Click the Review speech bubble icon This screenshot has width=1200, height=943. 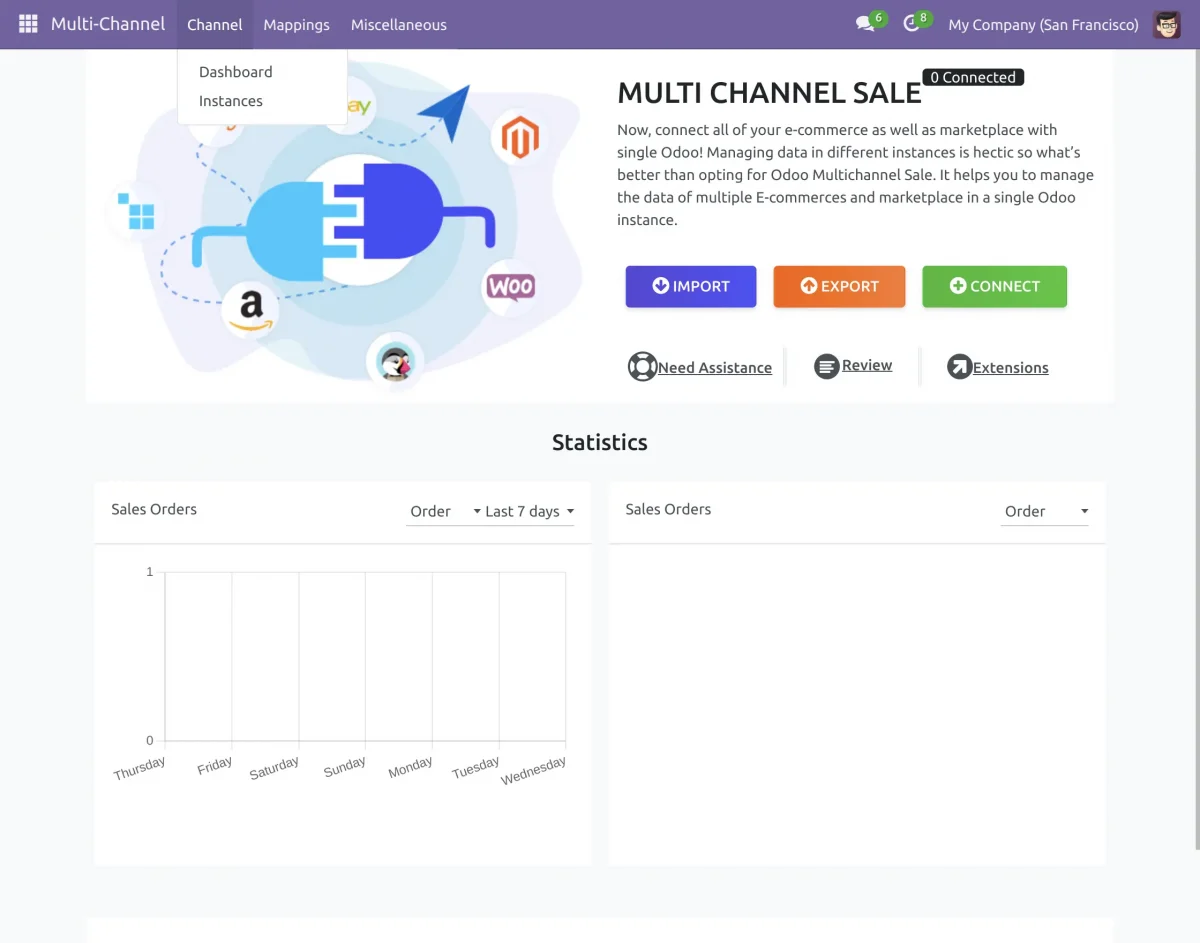click(826, 365)
